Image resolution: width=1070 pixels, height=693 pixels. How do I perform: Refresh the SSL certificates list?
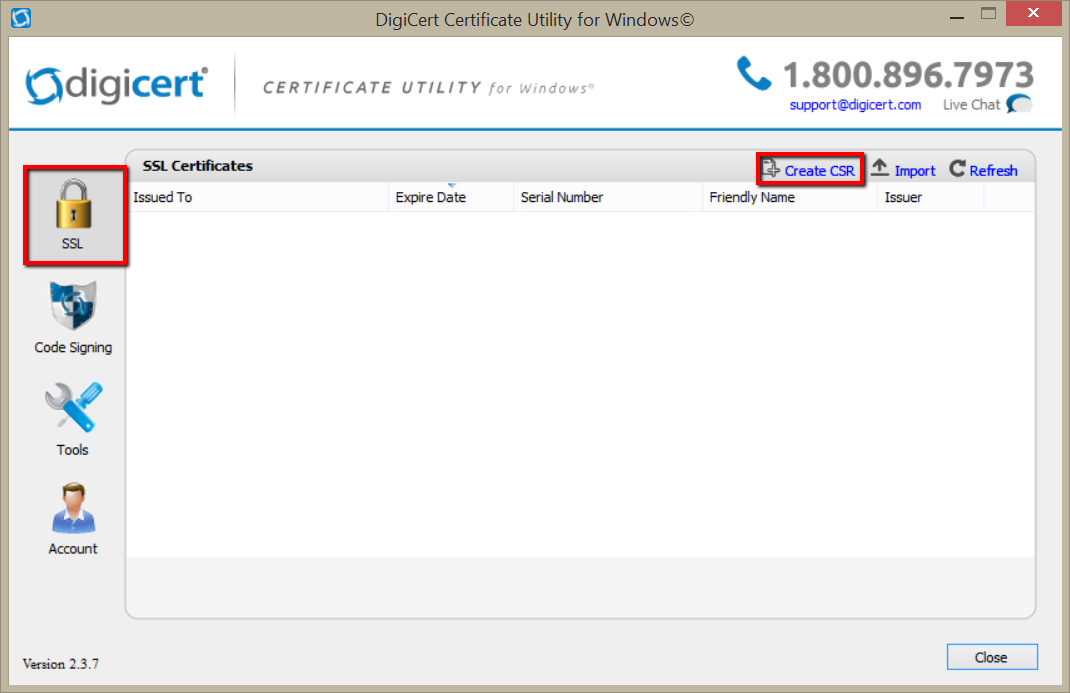983,170
